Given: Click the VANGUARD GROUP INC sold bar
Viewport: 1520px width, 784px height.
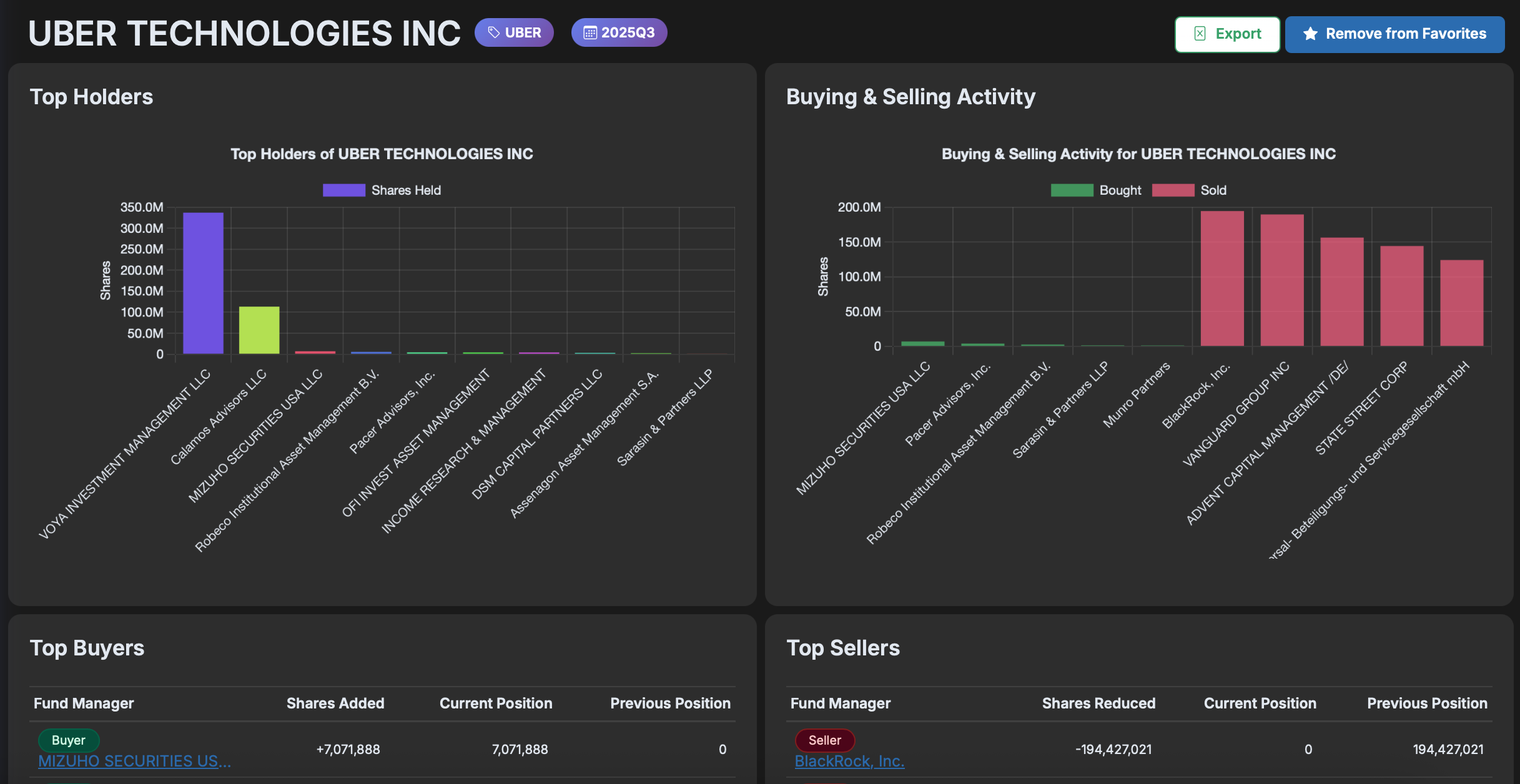Looking at the screenshot, I should (1281, 280).
